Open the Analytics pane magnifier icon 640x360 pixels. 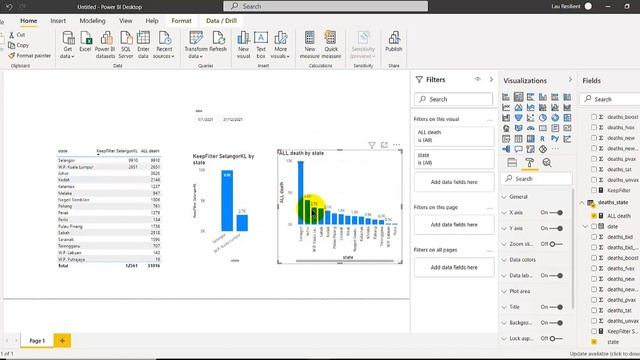(547, 162)
